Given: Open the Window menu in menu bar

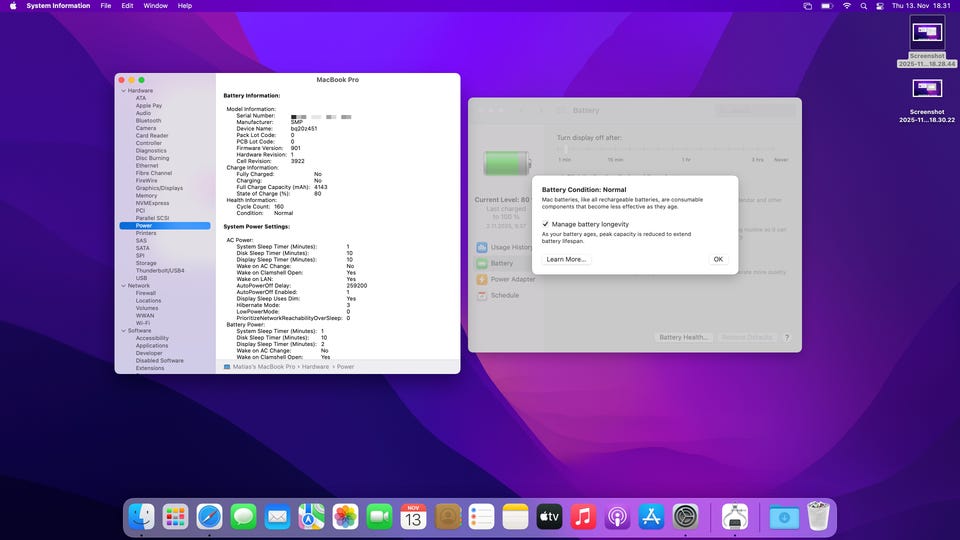Looking at the screenshot, I should pos(155,6).
